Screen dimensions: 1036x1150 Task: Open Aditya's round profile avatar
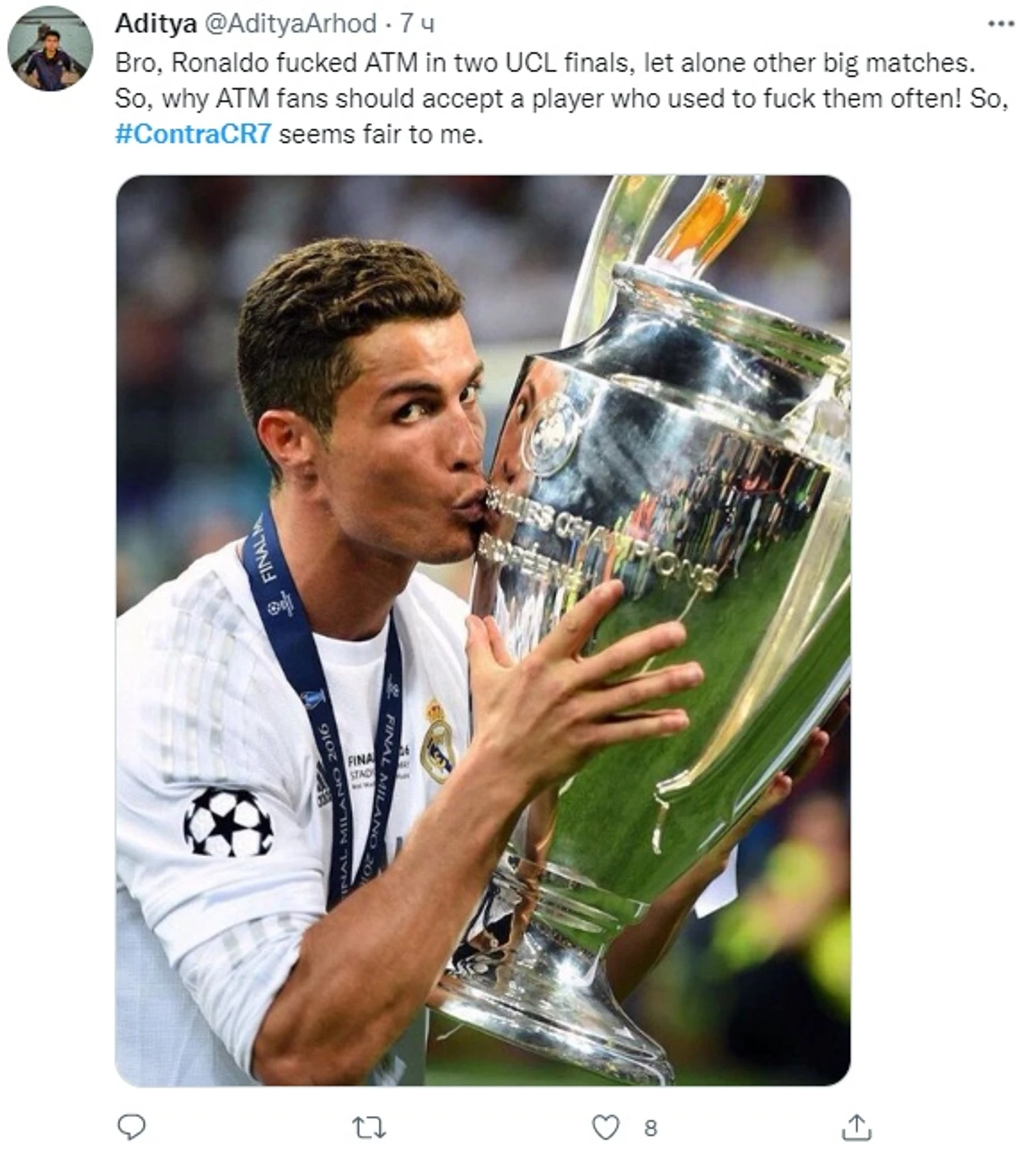[x=50, y=48]
